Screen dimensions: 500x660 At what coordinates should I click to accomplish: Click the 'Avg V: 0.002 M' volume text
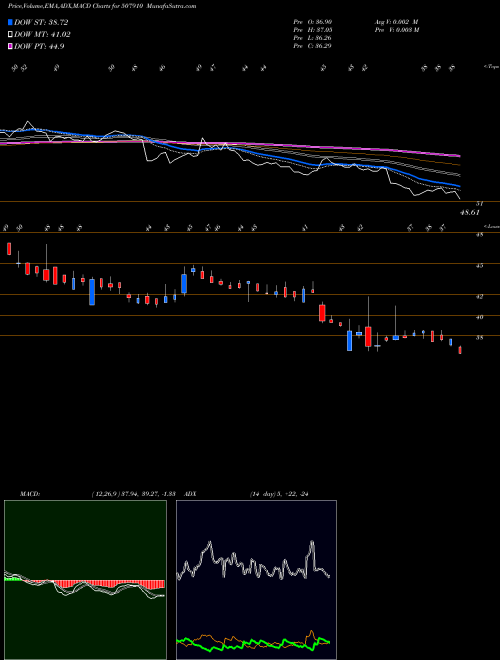(x=397, y=21)
